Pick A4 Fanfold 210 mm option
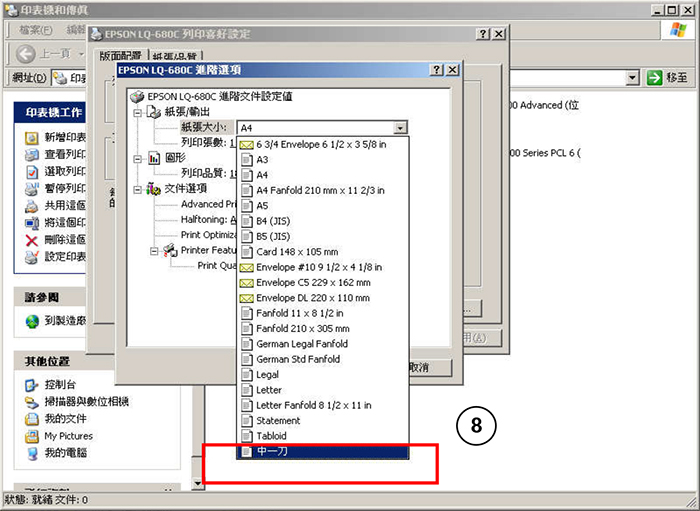 coord(322,191)
